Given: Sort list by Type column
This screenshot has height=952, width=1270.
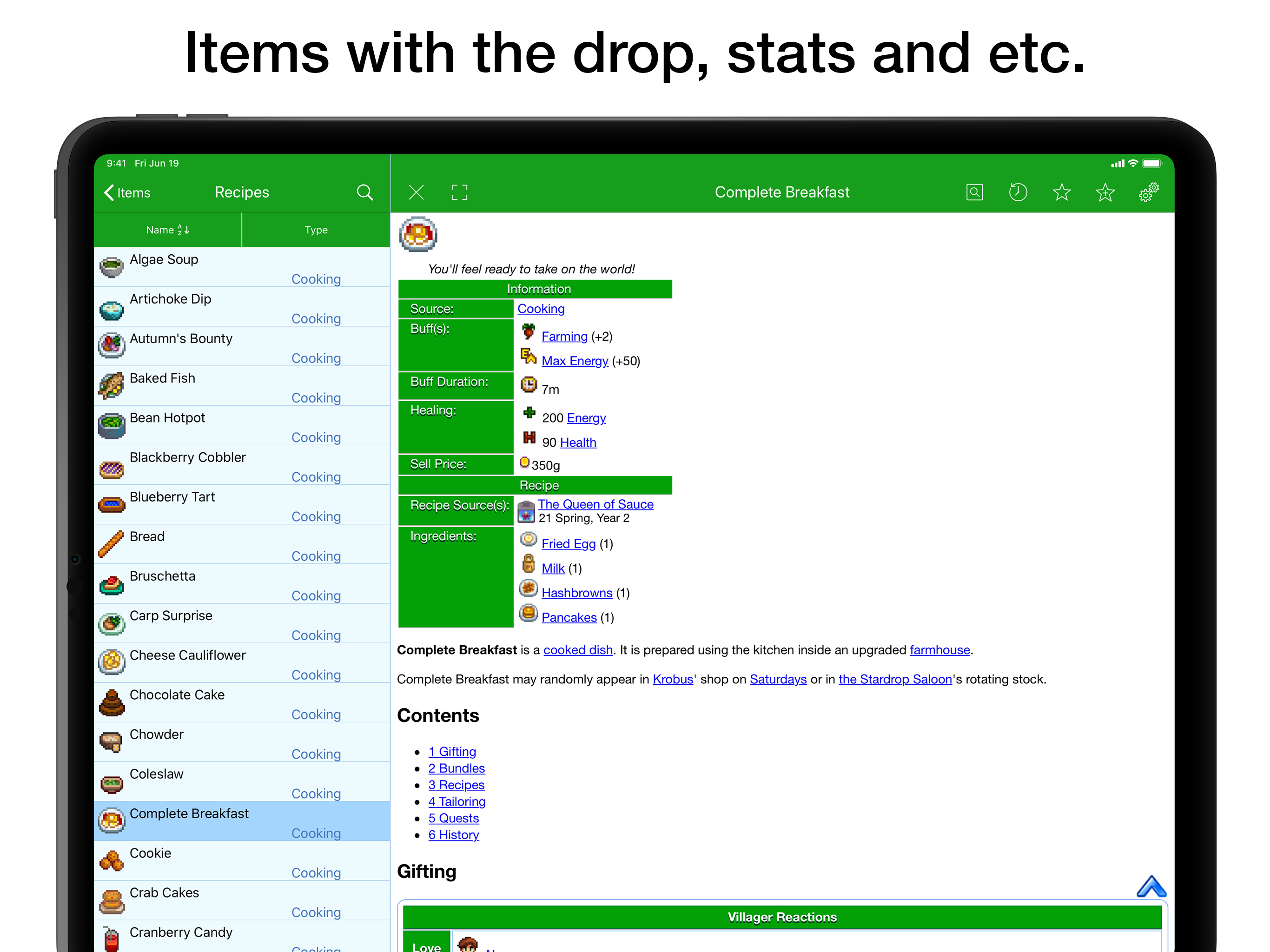Looking at the screenshot, I should [x=316, y=230].
